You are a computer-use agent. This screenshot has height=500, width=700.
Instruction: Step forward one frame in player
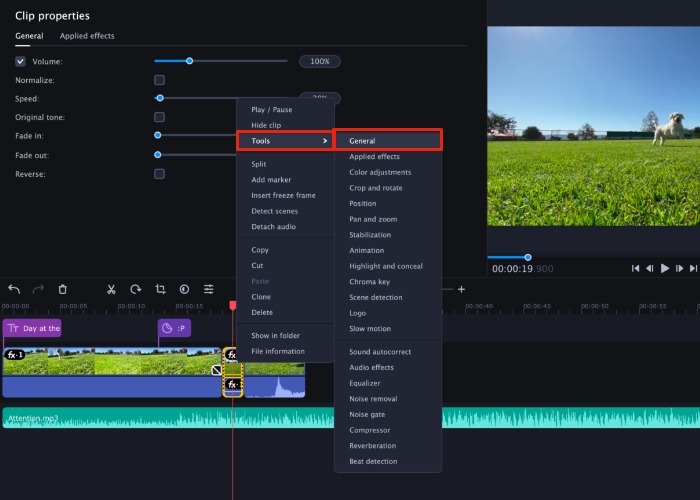pyautogui.click(x=679, y=268)
